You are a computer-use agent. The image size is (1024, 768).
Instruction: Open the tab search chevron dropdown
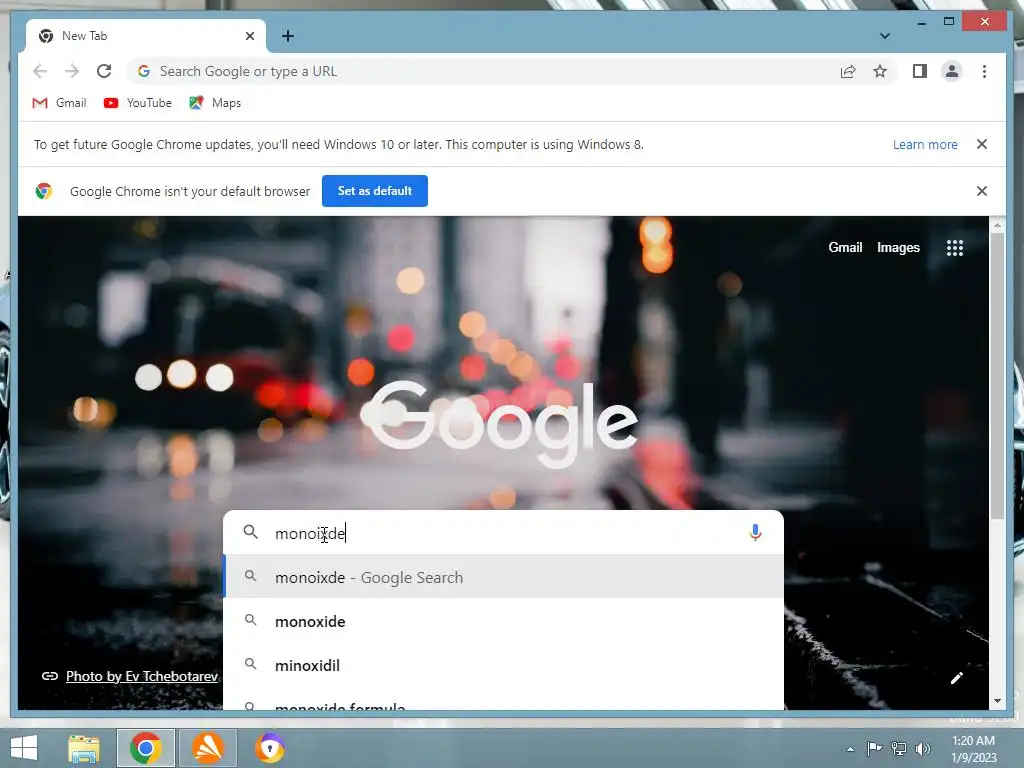pyautogui.click(x=884, y=36)
